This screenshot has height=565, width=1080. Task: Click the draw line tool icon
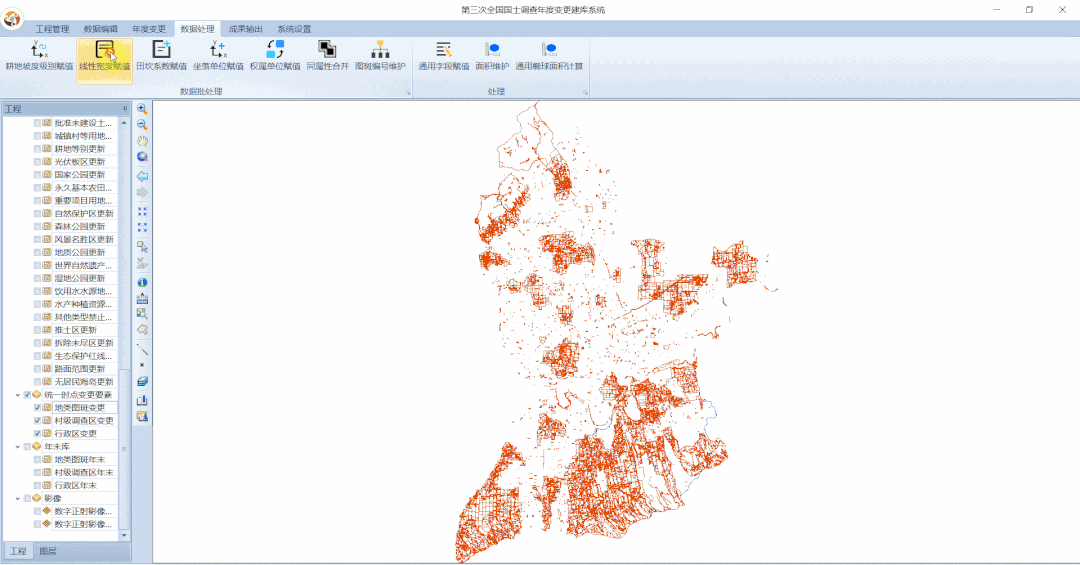pos(142,349)
